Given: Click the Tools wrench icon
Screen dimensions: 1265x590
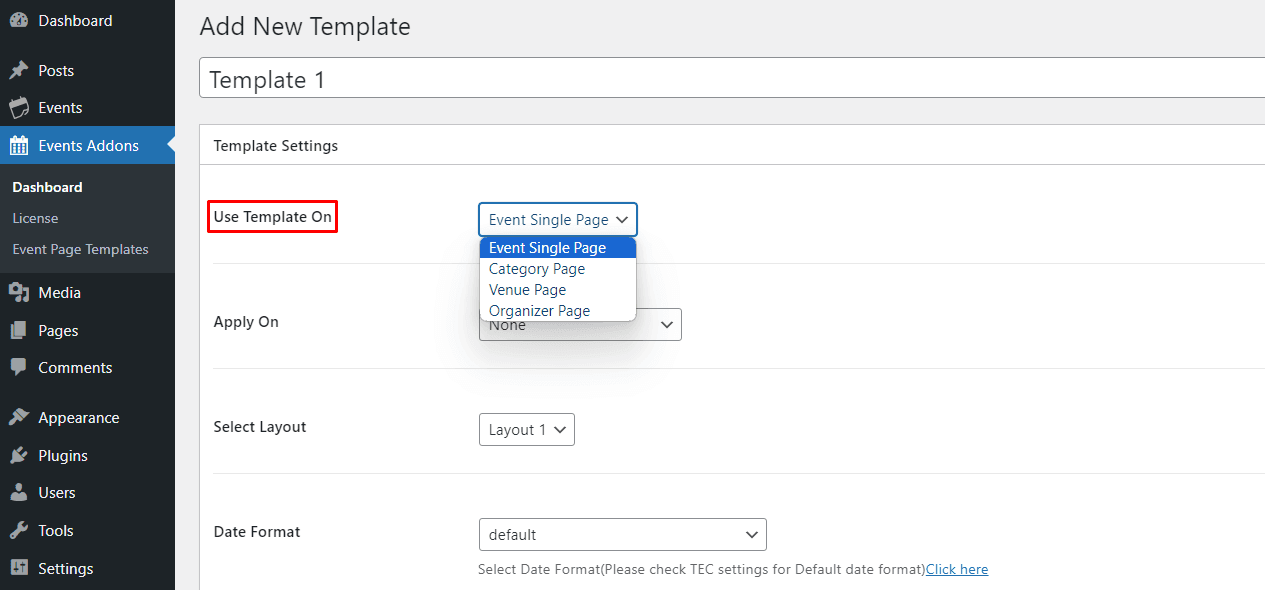Looking at the screenshot, I should 18,531.
